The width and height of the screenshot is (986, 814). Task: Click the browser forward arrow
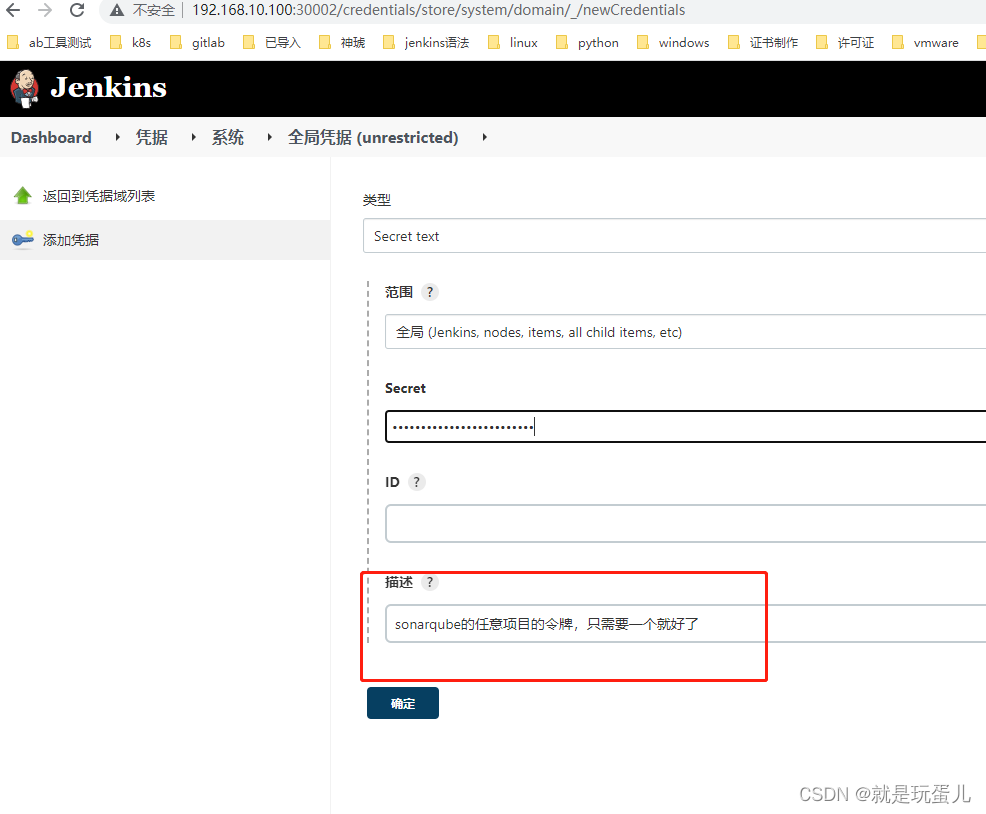pos(45,10)
